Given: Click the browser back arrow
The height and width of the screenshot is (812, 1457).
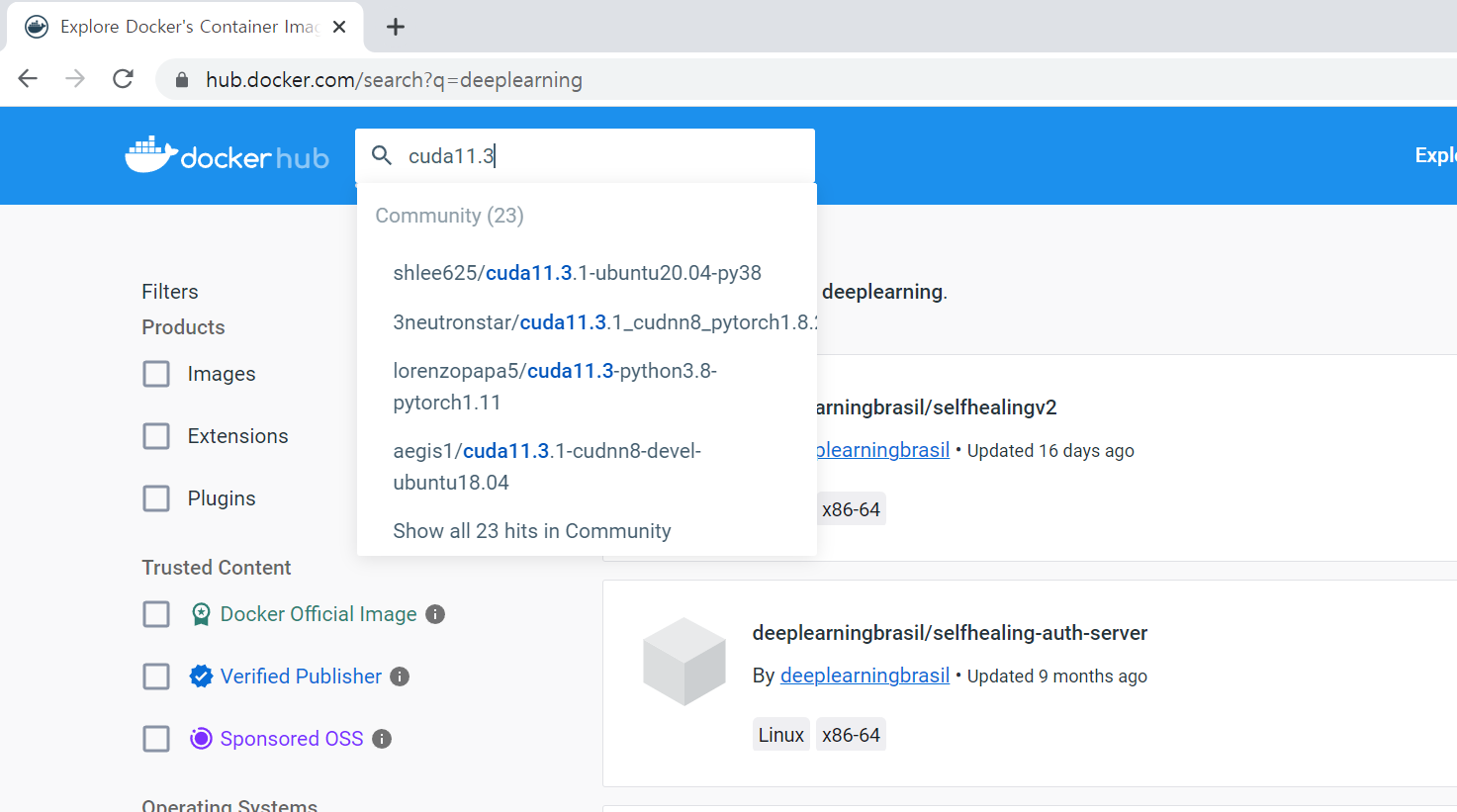Looking at the screenshot, I should pos(28,79).
